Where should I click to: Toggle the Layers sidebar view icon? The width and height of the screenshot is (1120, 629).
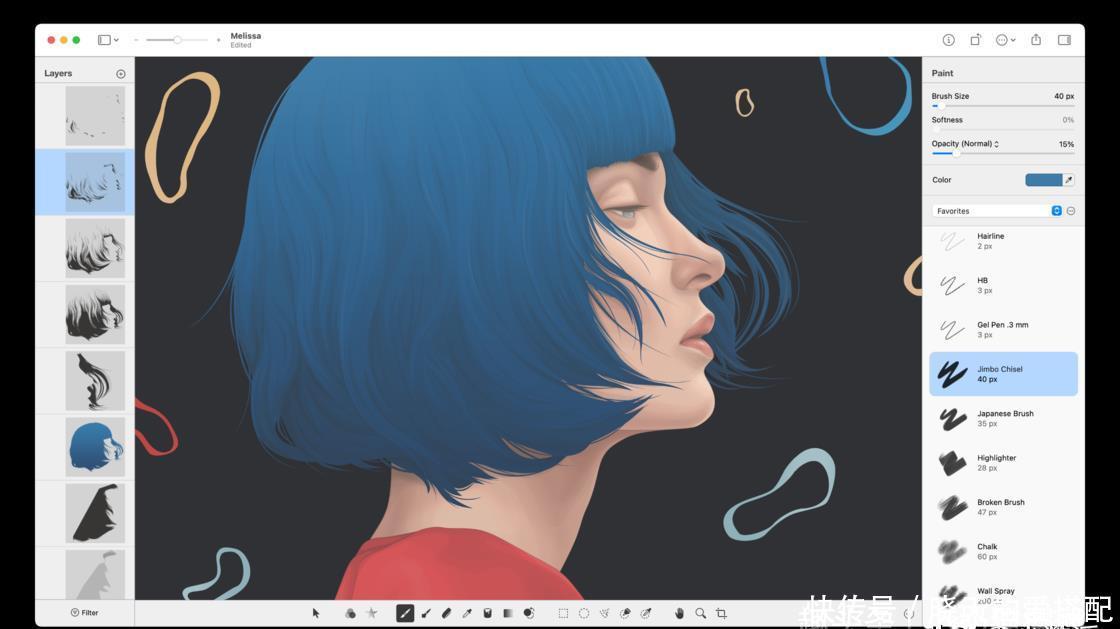[104, 40]
